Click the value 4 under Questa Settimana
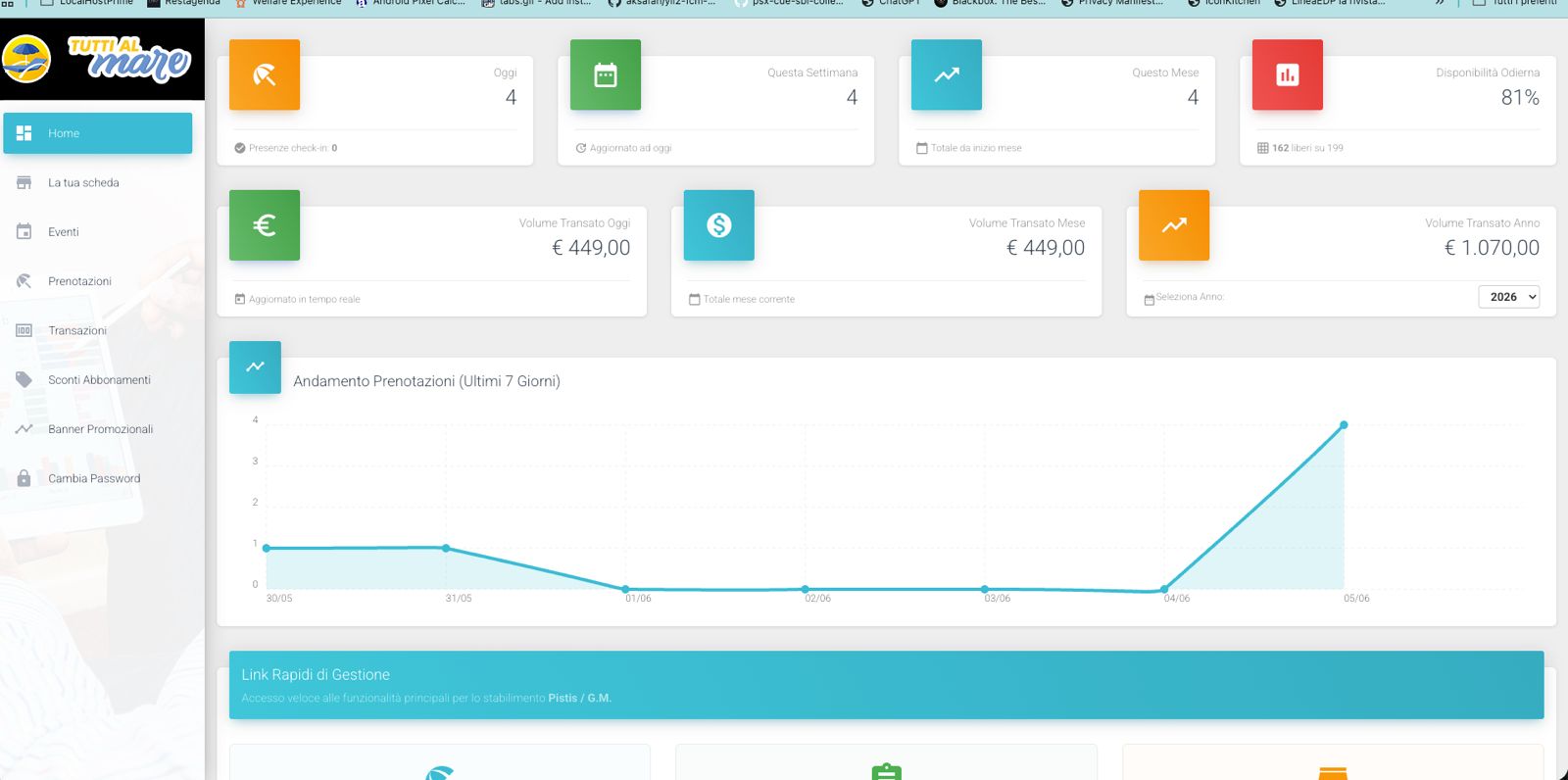 point(852,97)
